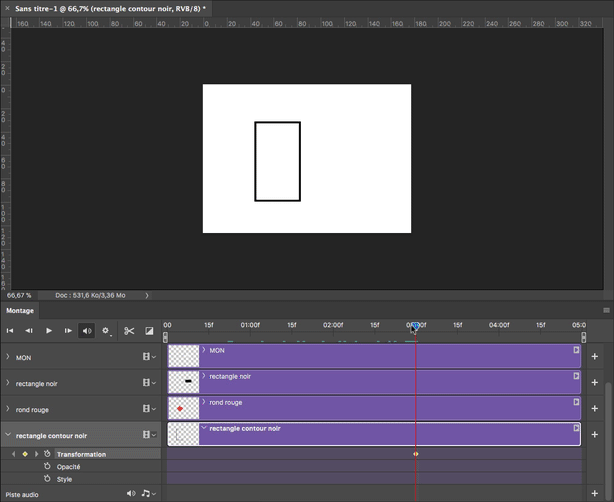Viewport: 614px width, 502px height.
Task: Open timeline playback settings gear
Action: coord(106,331)
